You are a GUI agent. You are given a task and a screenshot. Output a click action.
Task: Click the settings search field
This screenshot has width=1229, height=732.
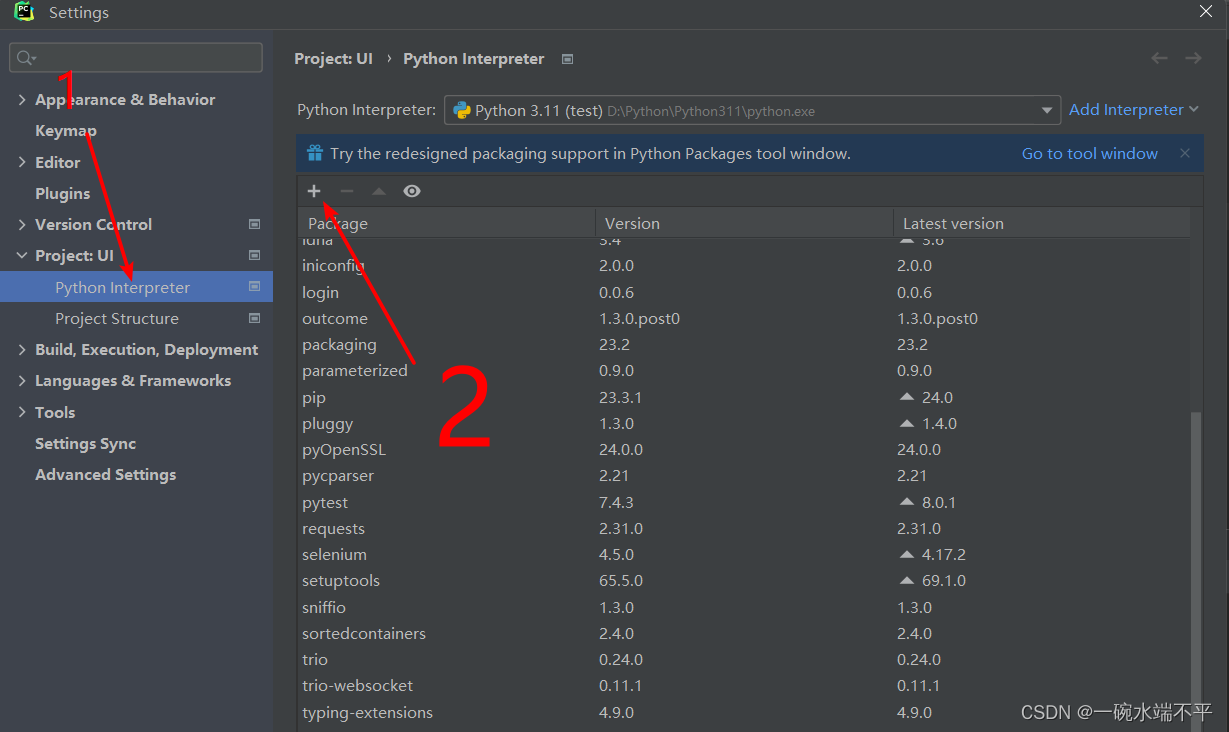coord(136,57)
